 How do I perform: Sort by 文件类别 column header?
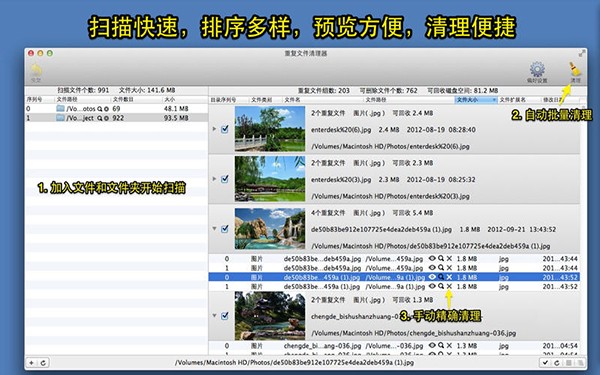[x=265, y=99]
